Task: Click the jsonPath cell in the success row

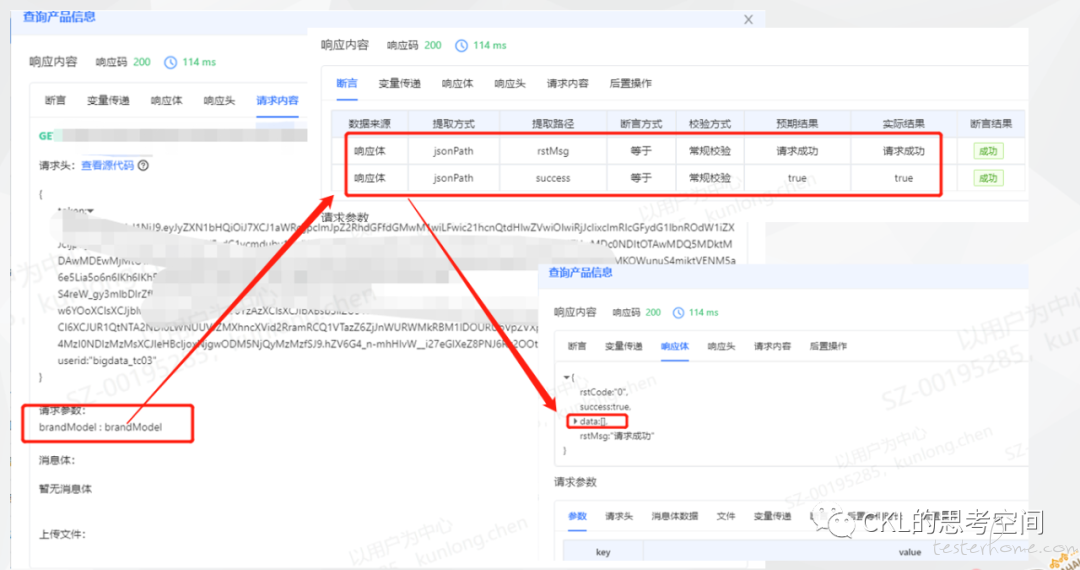Action: 453,178
